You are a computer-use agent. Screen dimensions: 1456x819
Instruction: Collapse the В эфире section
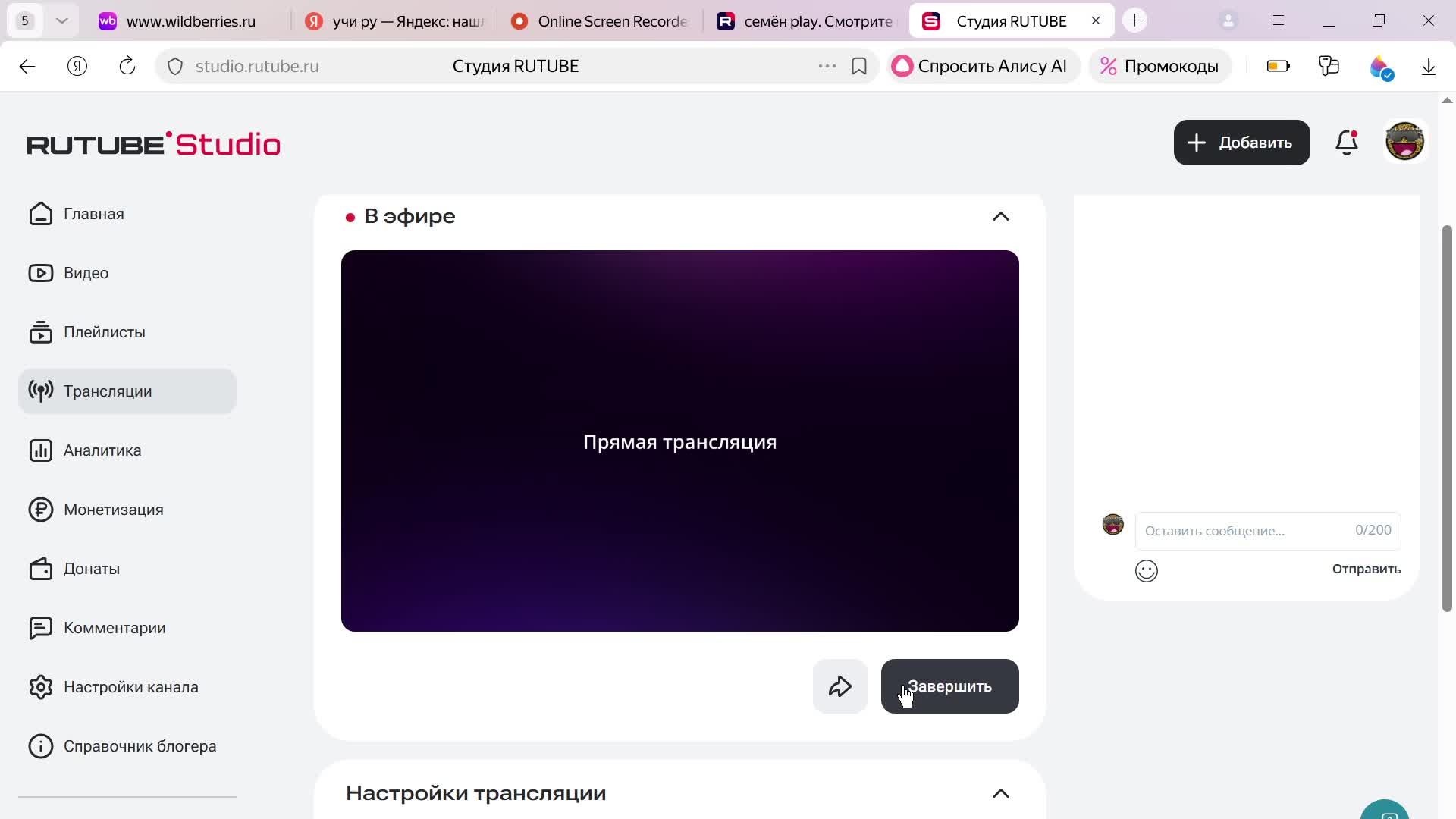click(1000, 217)
